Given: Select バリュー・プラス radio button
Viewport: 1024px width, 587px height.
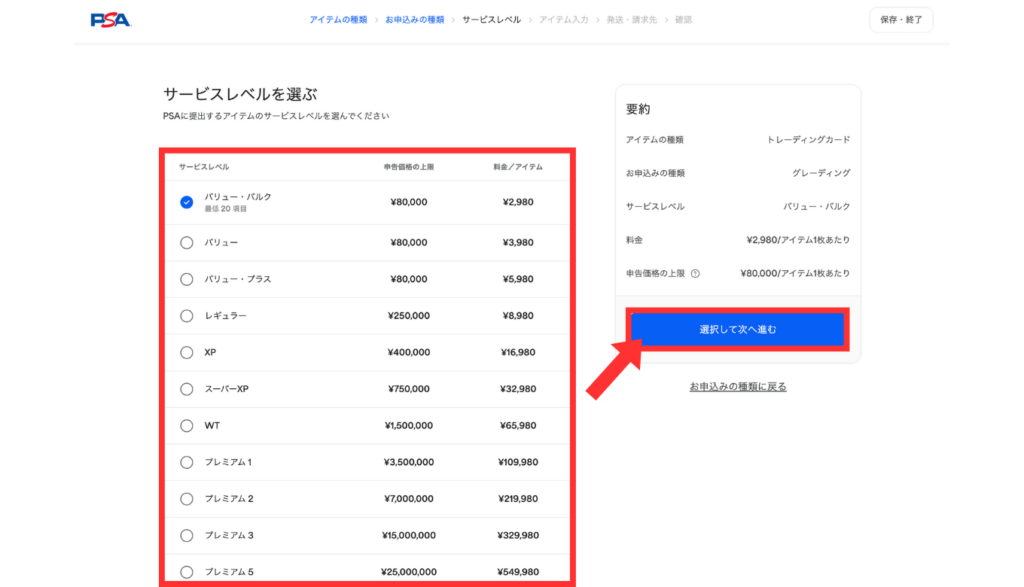Looking at the screenshot, I should [187, 279].
